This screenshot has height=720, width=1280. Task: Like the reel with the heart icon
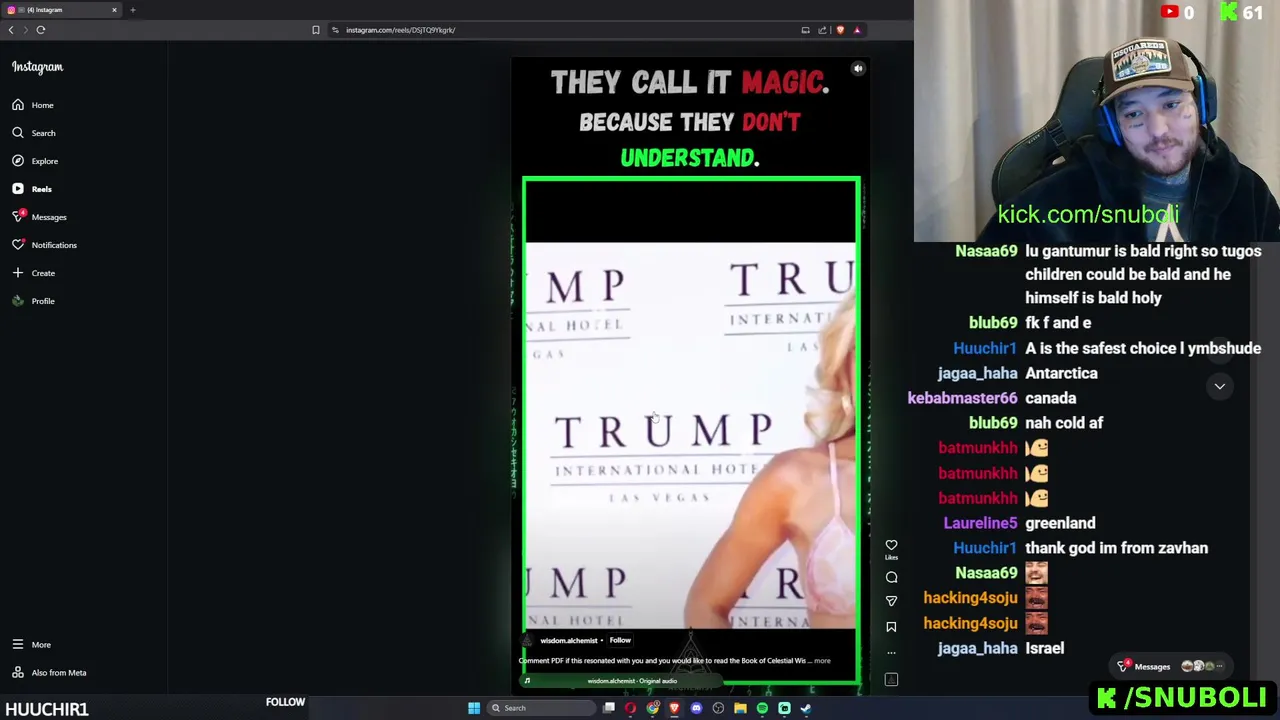[891, 546]
